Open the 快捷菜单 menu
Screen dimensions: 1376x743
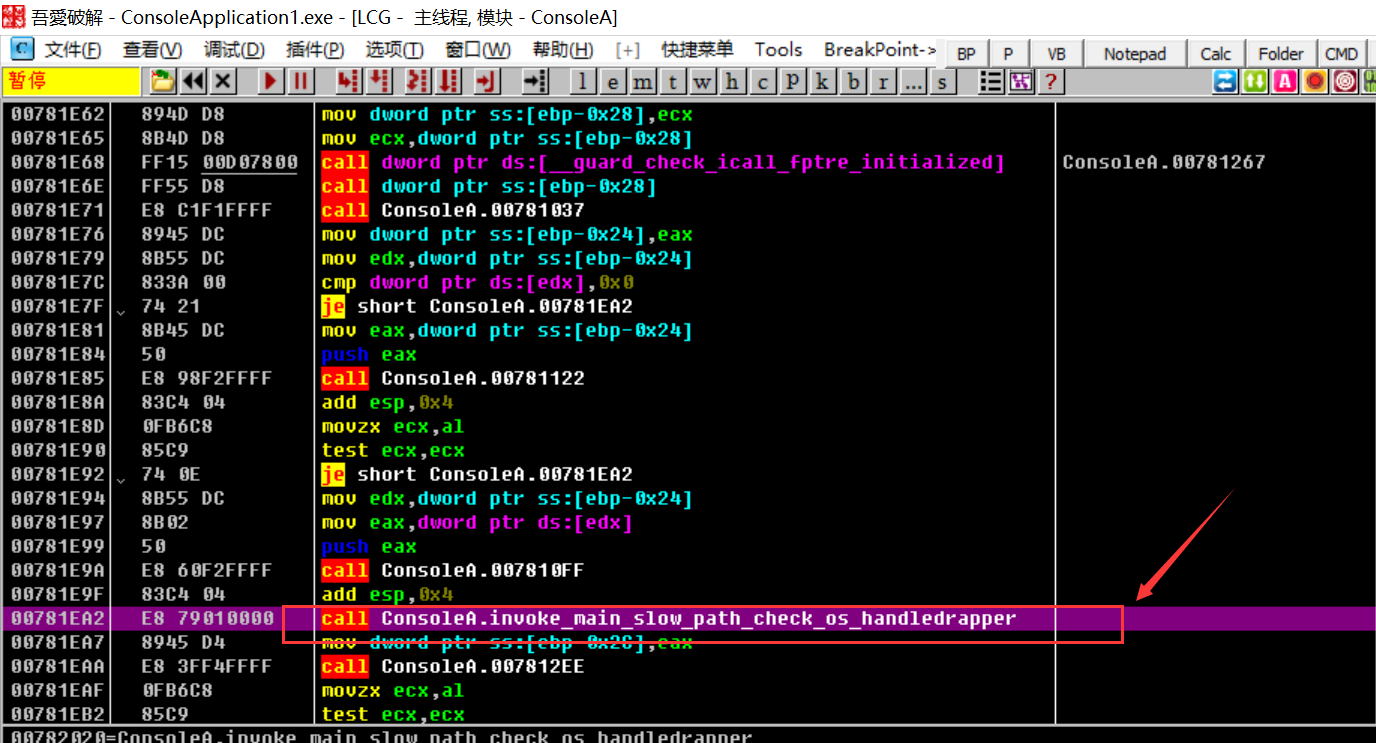pos(697,50)
